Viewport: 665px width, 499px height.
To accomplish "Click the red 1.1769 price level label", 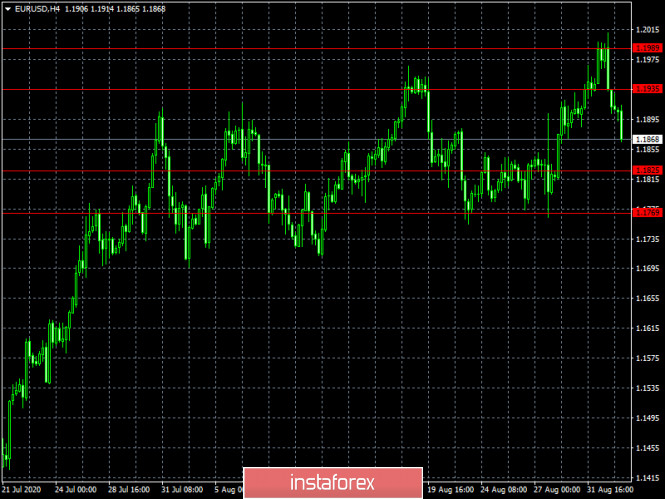I will (x=649, y=212).
